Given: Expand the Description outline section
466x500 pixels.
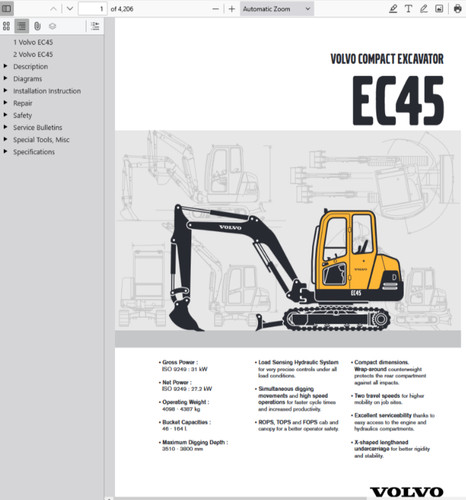Looking at the screenshot, I should click(x=5, y=66).
